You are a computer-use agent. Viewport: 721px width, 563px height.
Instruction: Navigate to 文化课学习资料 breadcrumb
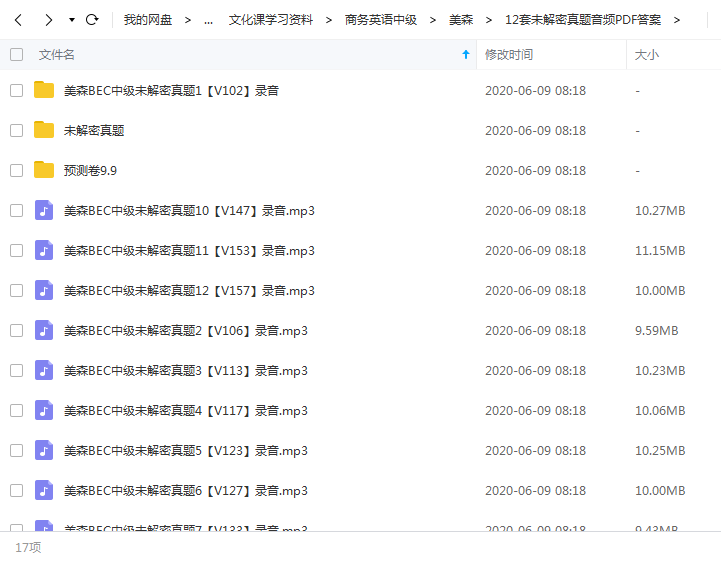(x=271, y=20)
